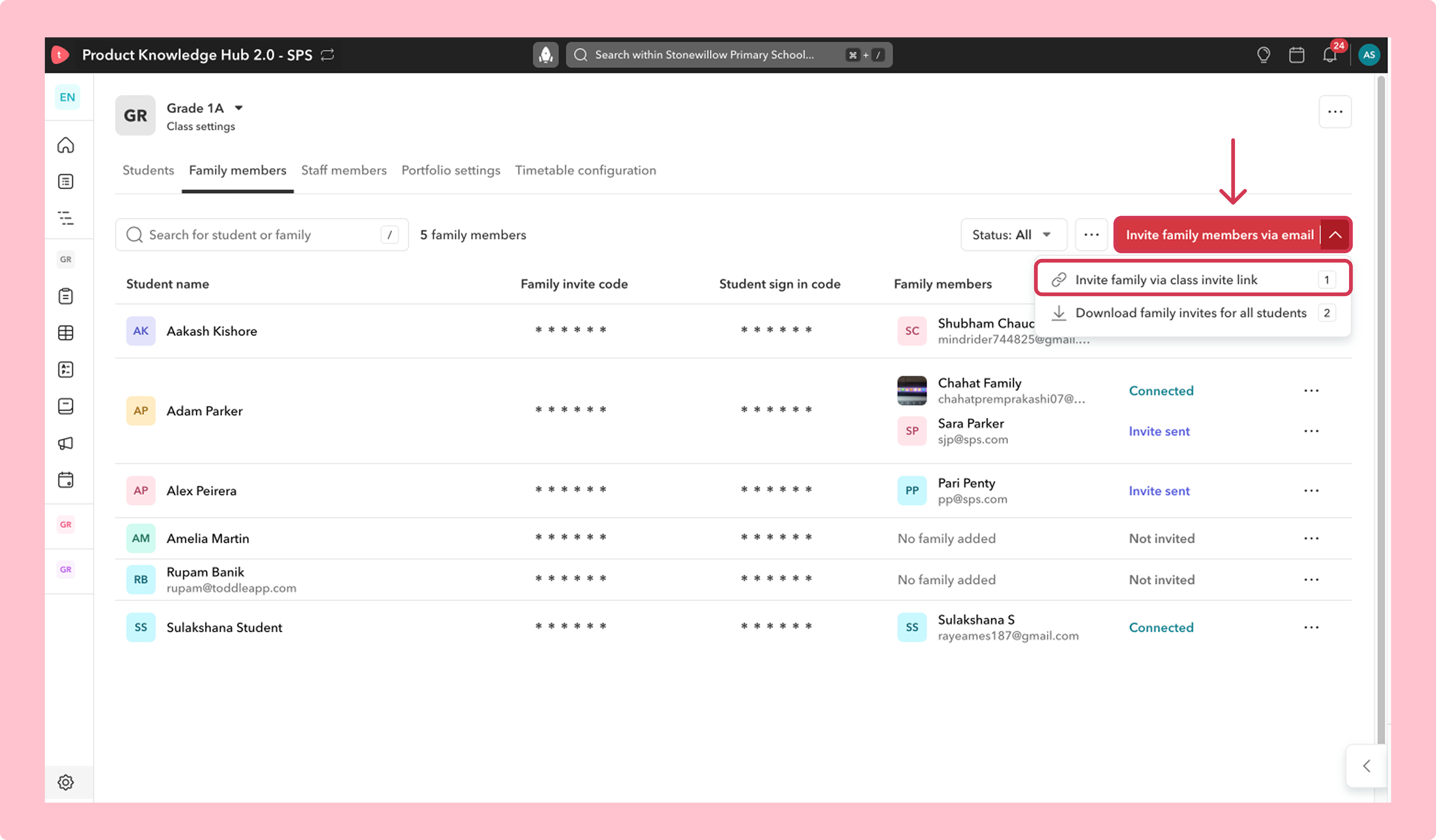Switch to the Students tab

148,170
